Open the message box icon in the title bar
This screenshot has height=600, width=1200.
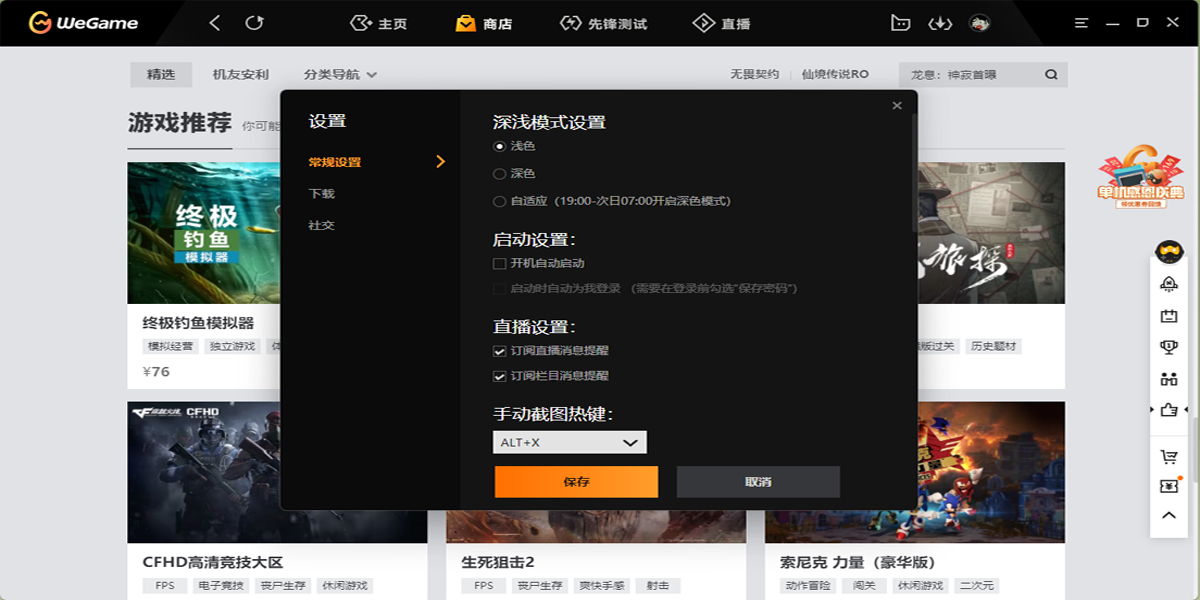click(x=900, y=23)
